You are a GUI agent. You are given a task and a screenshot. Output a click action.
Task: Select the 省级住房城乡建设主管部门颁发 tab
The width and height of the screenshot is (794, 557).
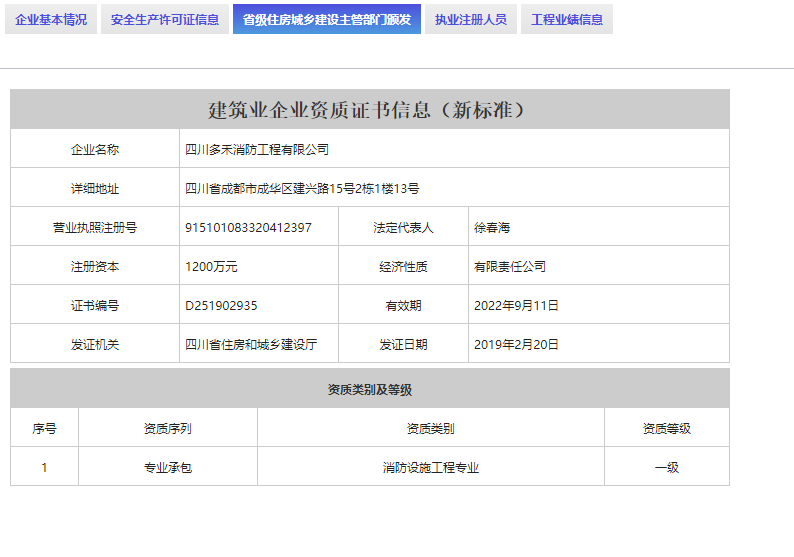click(327, 19)
